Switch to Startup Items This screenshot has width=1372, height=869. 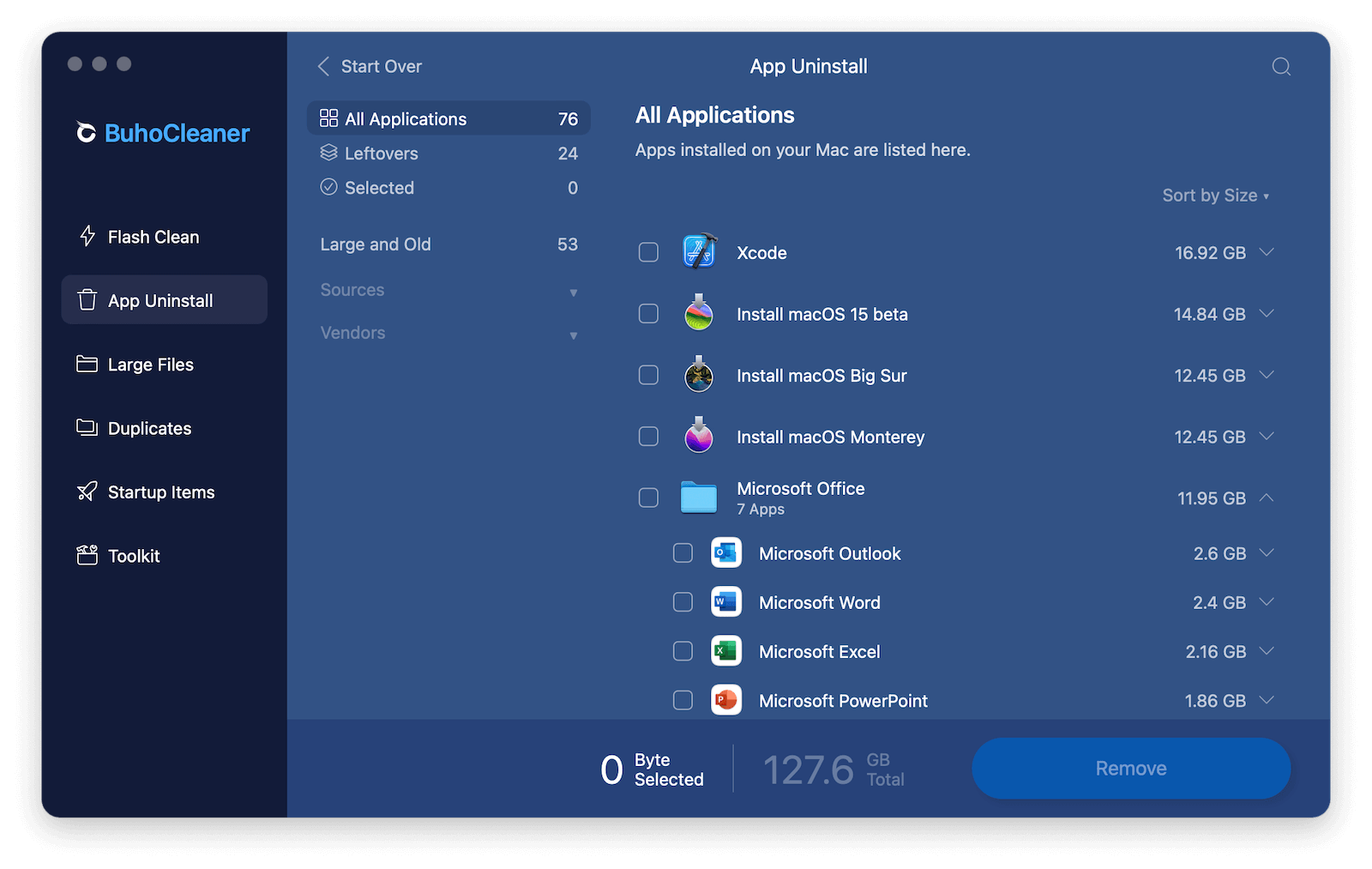[x=164, y=492]
